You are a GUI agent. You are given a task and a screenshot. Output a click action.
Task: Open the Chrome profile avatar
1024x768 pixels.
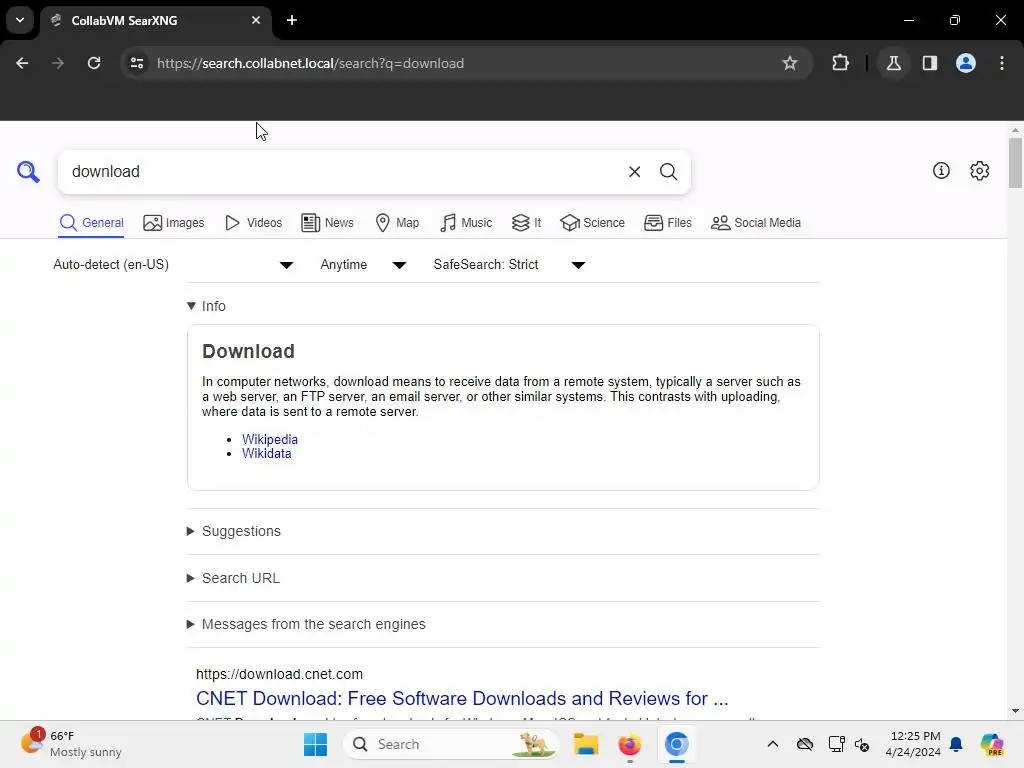(966, 63)
